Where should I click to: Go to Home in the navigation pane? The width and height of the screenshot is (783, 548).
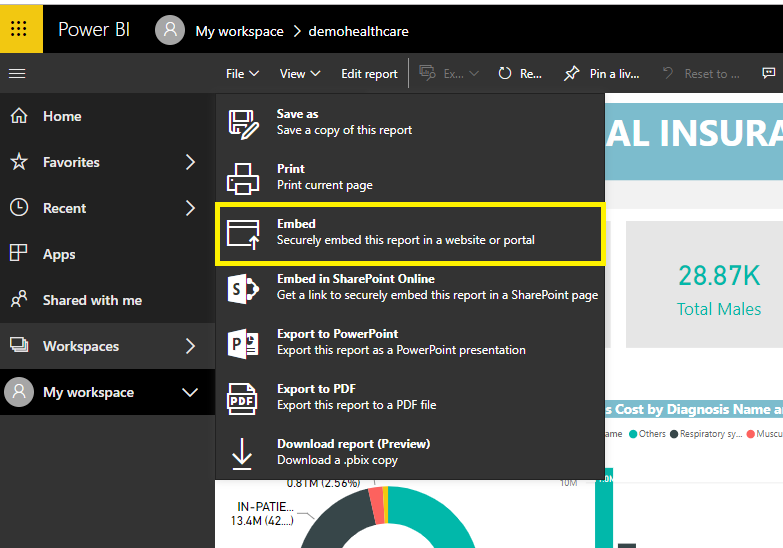pos(107,116)
